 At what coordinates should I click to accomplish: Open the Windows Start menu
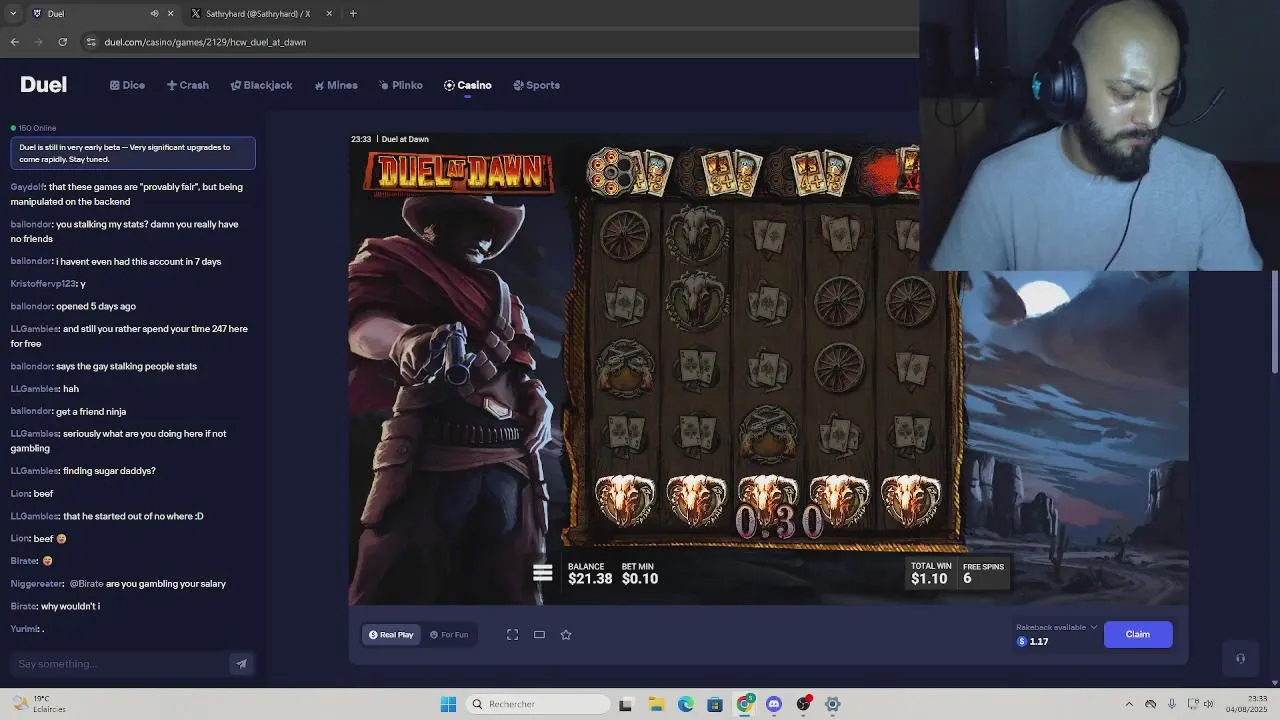[x=448, y=704]
